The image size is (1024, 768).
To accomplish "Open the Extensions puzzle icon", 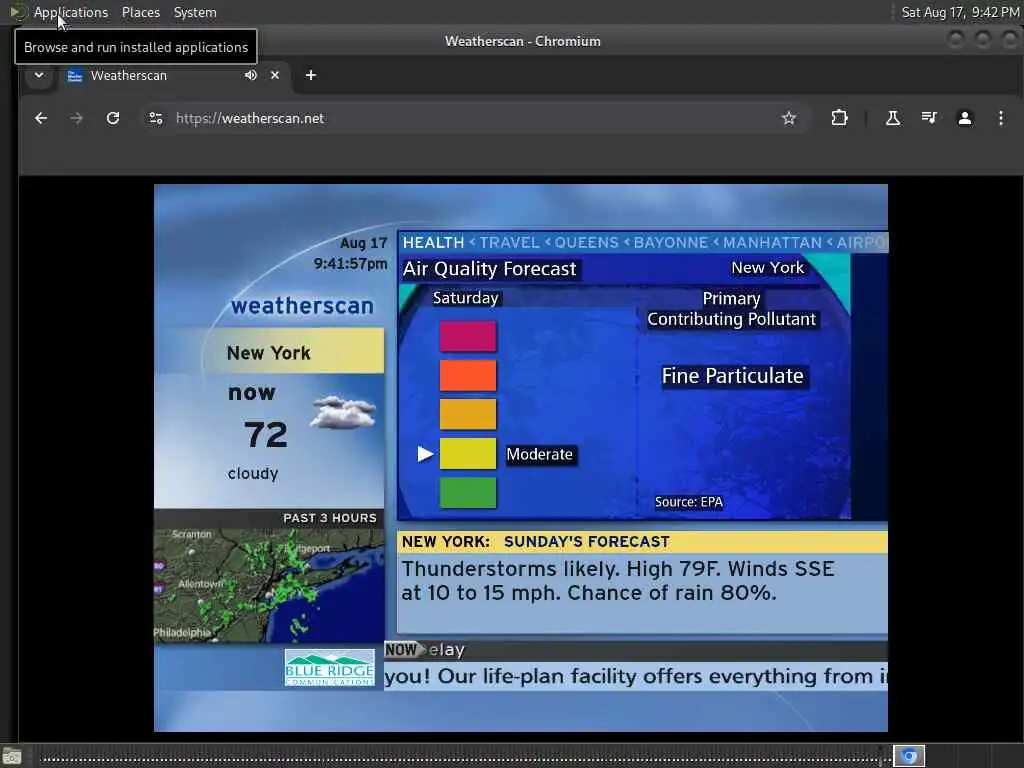I will 839,118.
